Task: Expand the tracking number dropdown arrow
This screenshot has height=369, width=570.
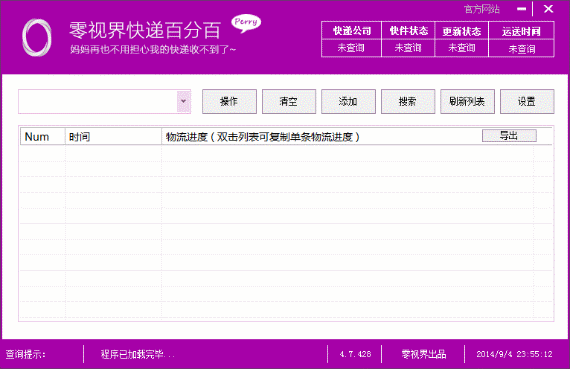Action: tap(184, 101)
